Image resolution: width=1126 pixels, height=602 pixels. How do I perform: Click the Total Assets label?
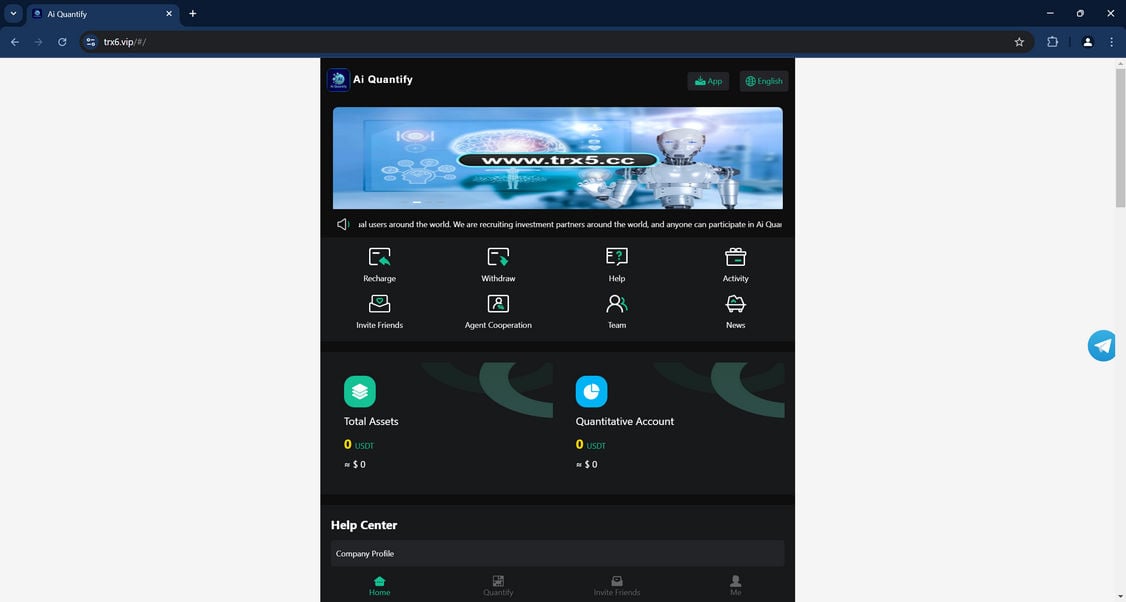coord(371,421)
